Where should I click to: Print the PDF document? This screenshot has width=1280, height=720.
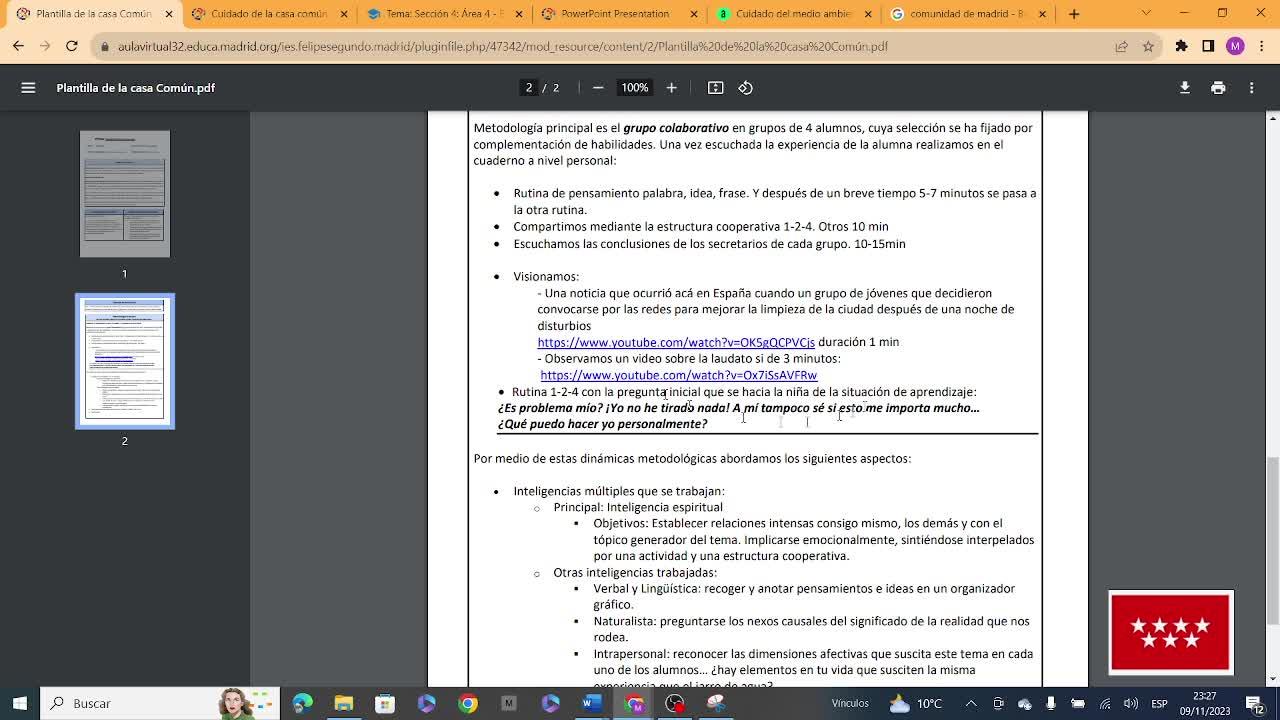coord(1218,88)
